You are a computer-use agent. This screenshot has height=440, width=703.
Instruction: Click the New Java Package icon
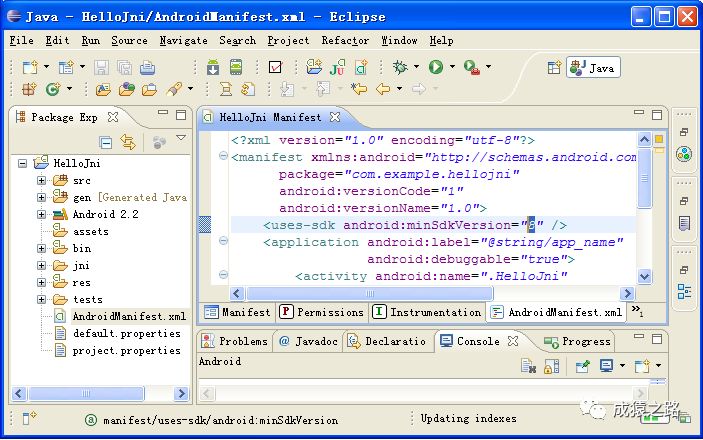point(29,89)
